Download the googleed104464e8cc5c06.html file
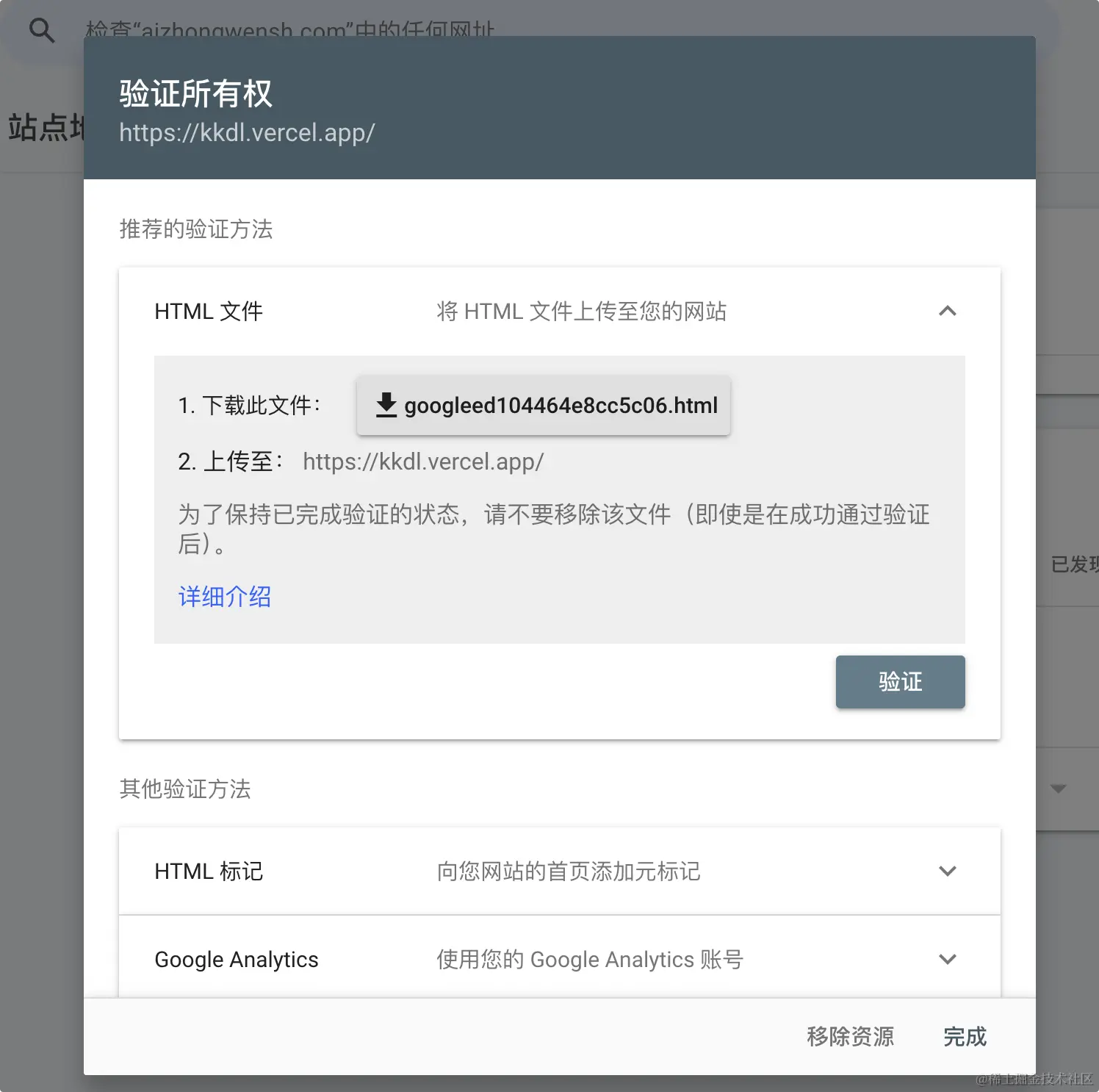 tap(544, 406)
